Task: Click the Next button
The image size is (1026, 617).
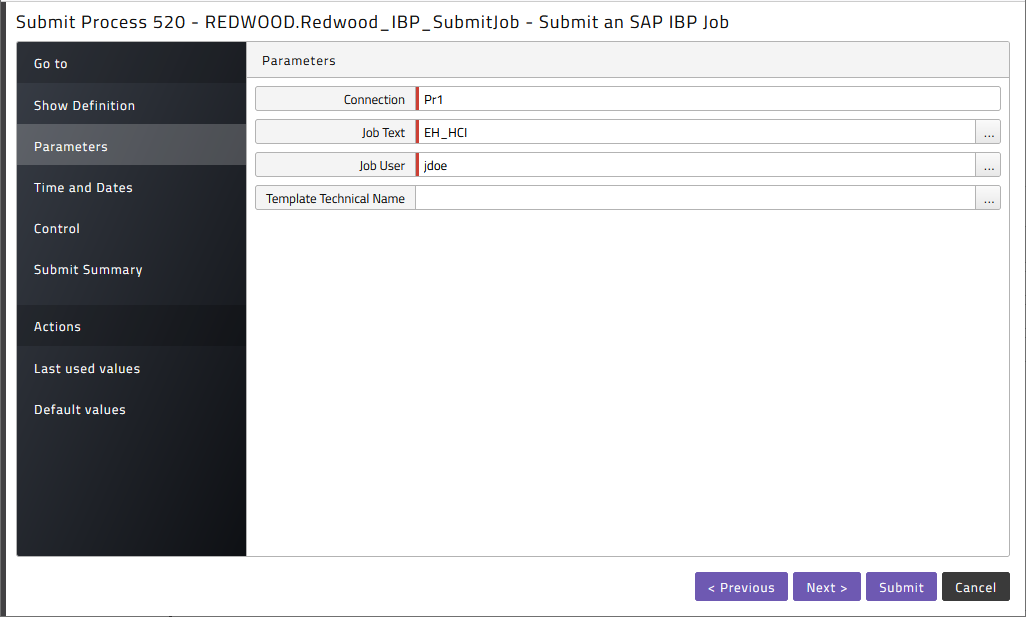Action: click(826, 587)
